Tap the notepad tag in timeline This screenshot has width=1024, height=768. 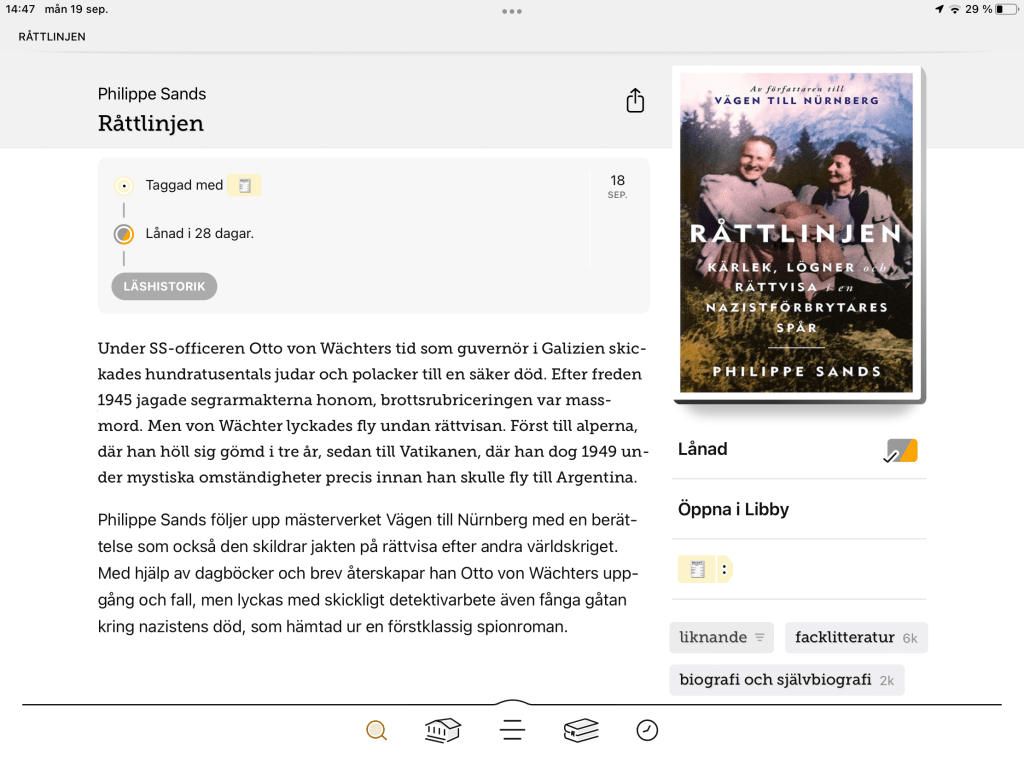[x=244, y=185]
